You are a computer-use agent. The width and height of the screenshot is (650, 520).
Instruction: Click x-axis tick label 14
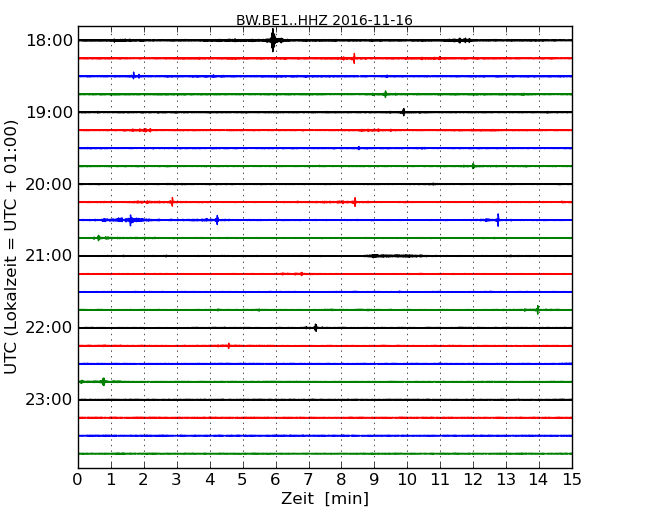pos(538,479)
